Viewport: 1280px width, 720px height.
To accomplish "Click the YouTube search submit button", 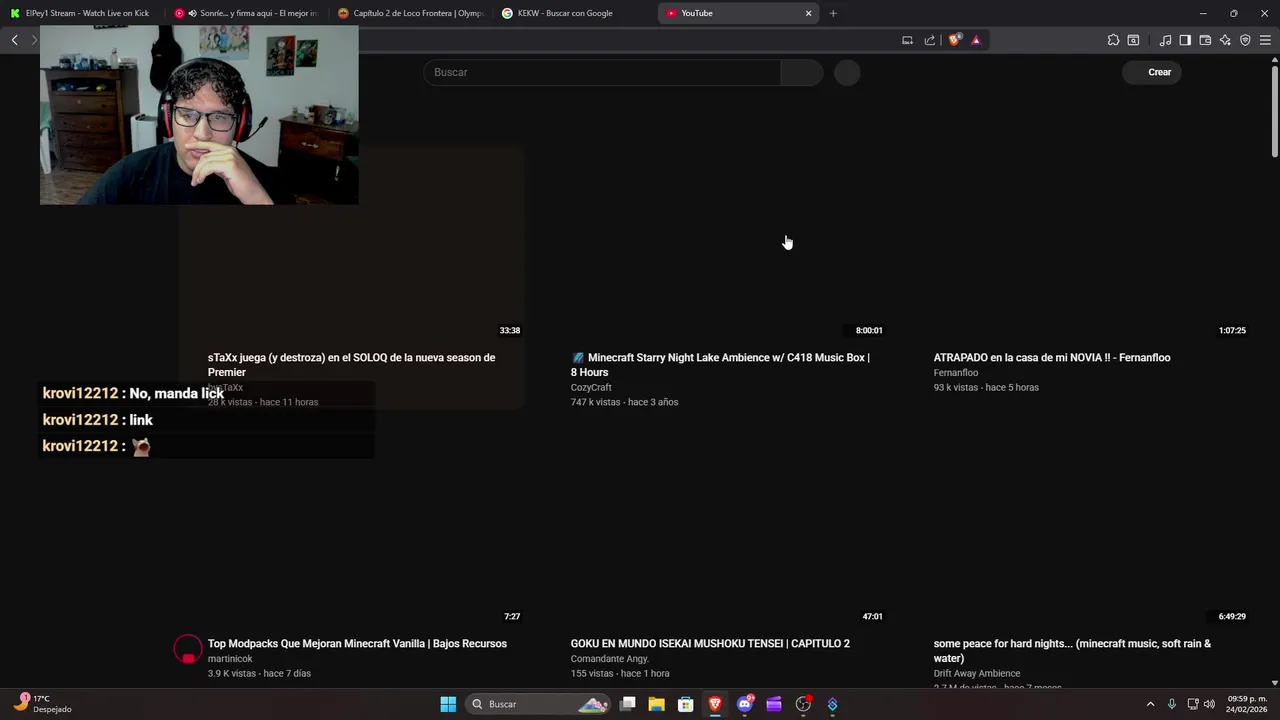I will click(x=801, y=72).
